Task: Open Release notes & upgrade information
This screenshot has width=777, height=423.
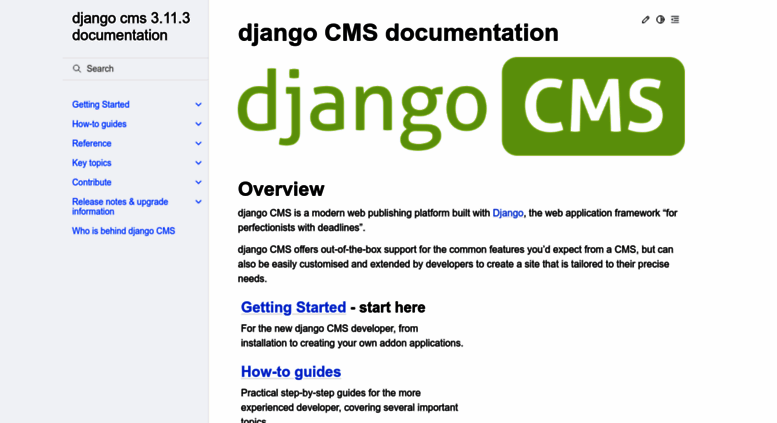Action: [x=120, y=207]
